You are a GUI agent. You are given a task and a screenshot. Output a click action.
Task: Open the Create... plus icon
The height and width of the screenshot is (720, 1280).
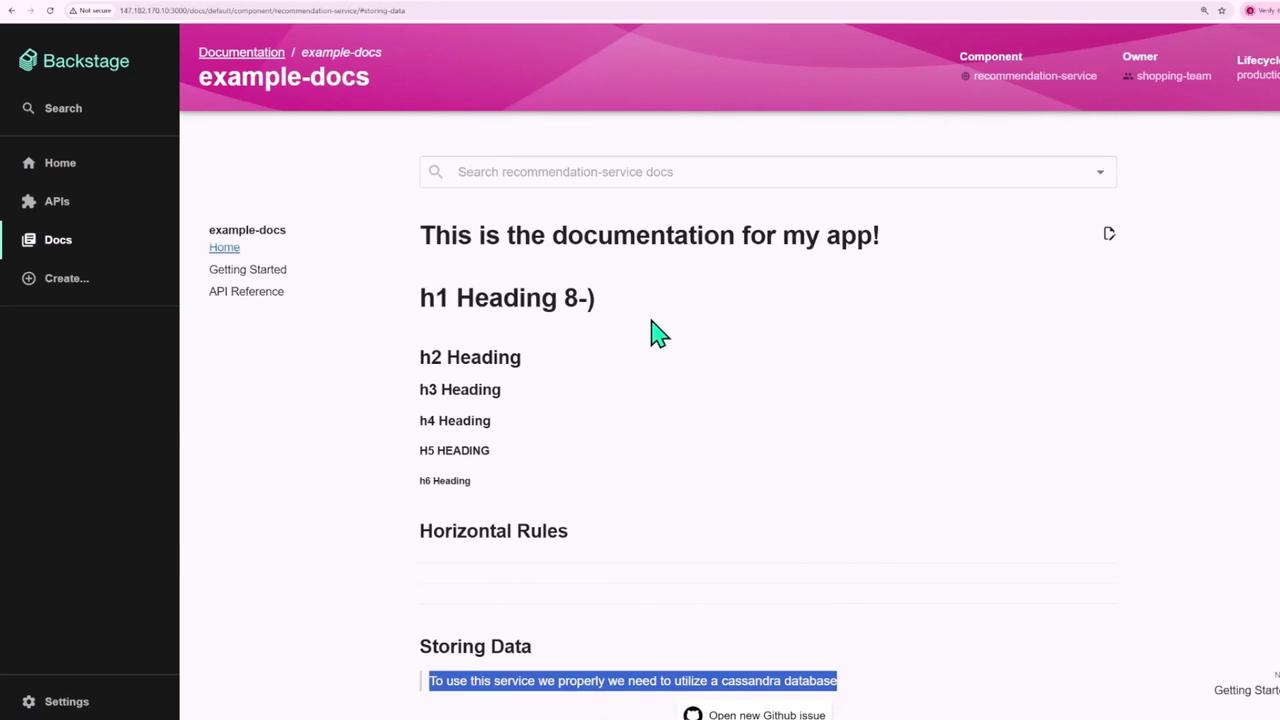(x=28, y=278)
